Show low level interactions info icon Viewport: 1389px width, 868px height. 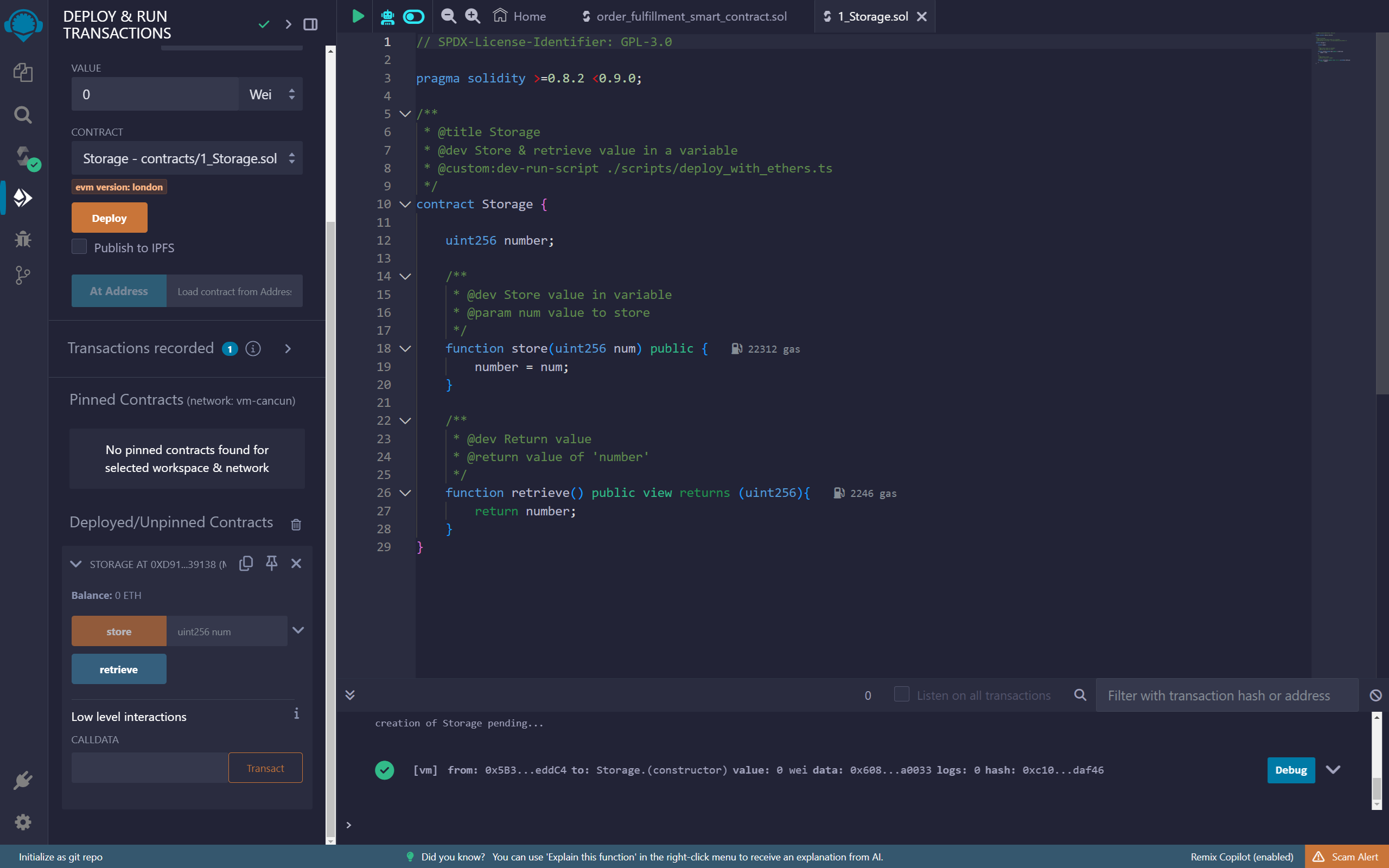point(296,713)
